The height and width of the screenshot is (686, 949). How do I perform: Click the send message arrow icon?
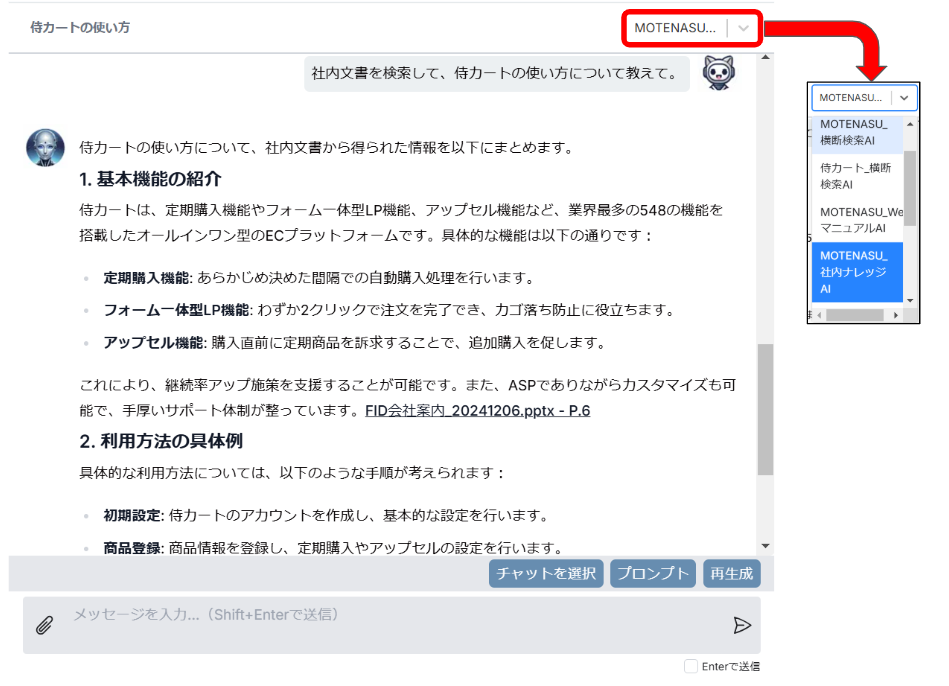click(742, 625)
